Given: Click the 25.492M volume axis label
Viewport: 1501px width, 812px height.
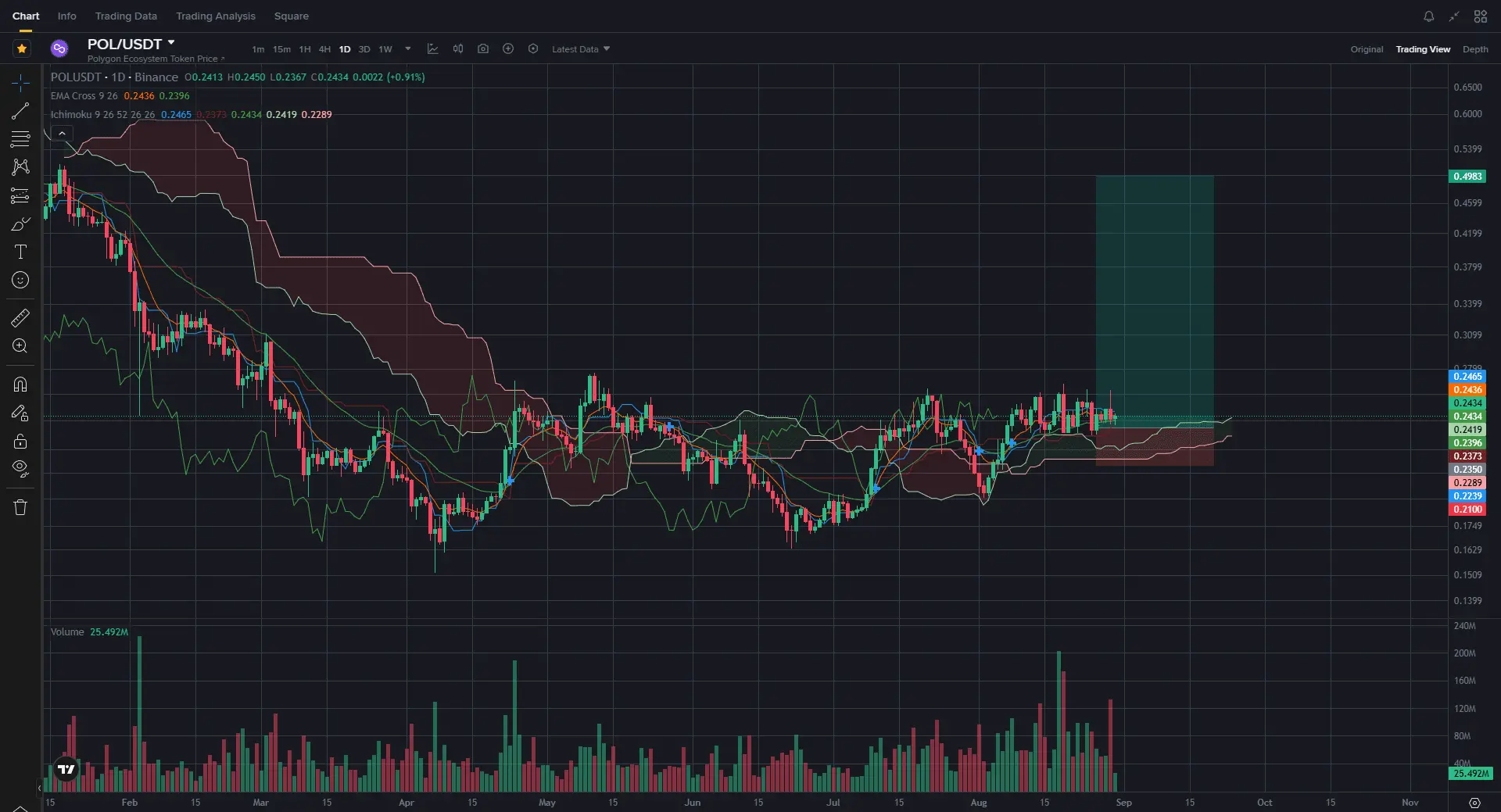Looking at the screenshot, I should coord(1471,774).
